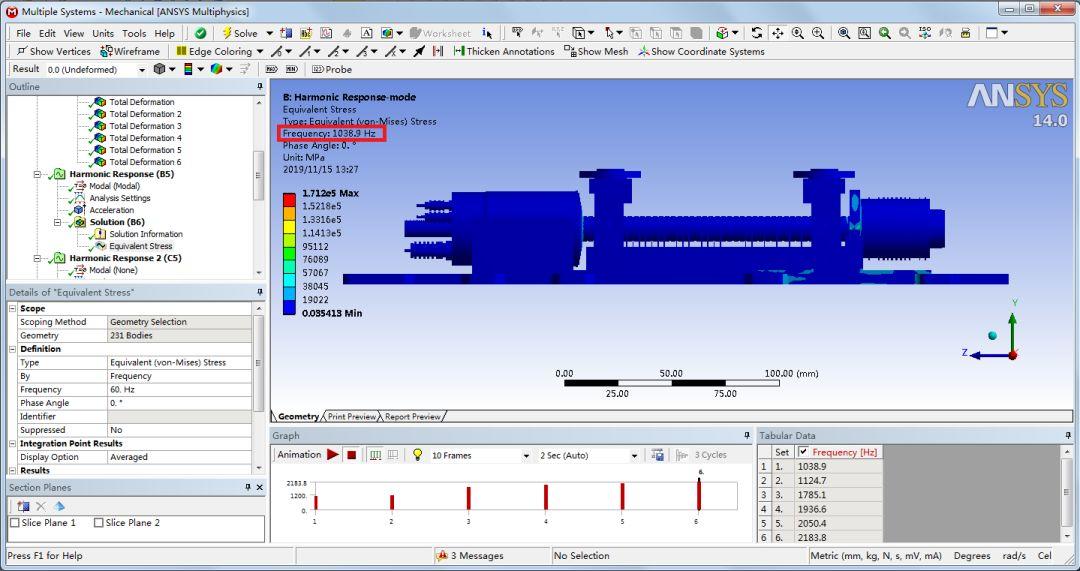Open the Units menu
Screen dimensions: 1080x571
pos(103,33)
